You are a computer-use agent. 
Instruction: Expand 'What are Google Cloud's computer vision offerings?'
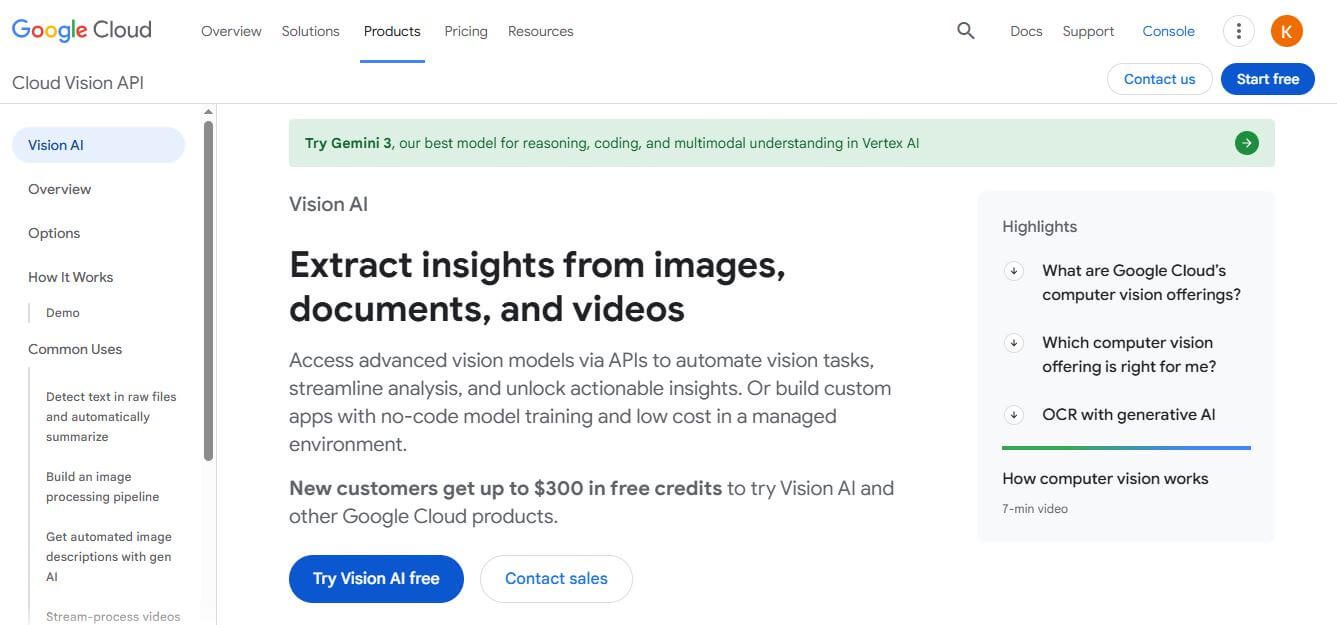coord(1013,270)
